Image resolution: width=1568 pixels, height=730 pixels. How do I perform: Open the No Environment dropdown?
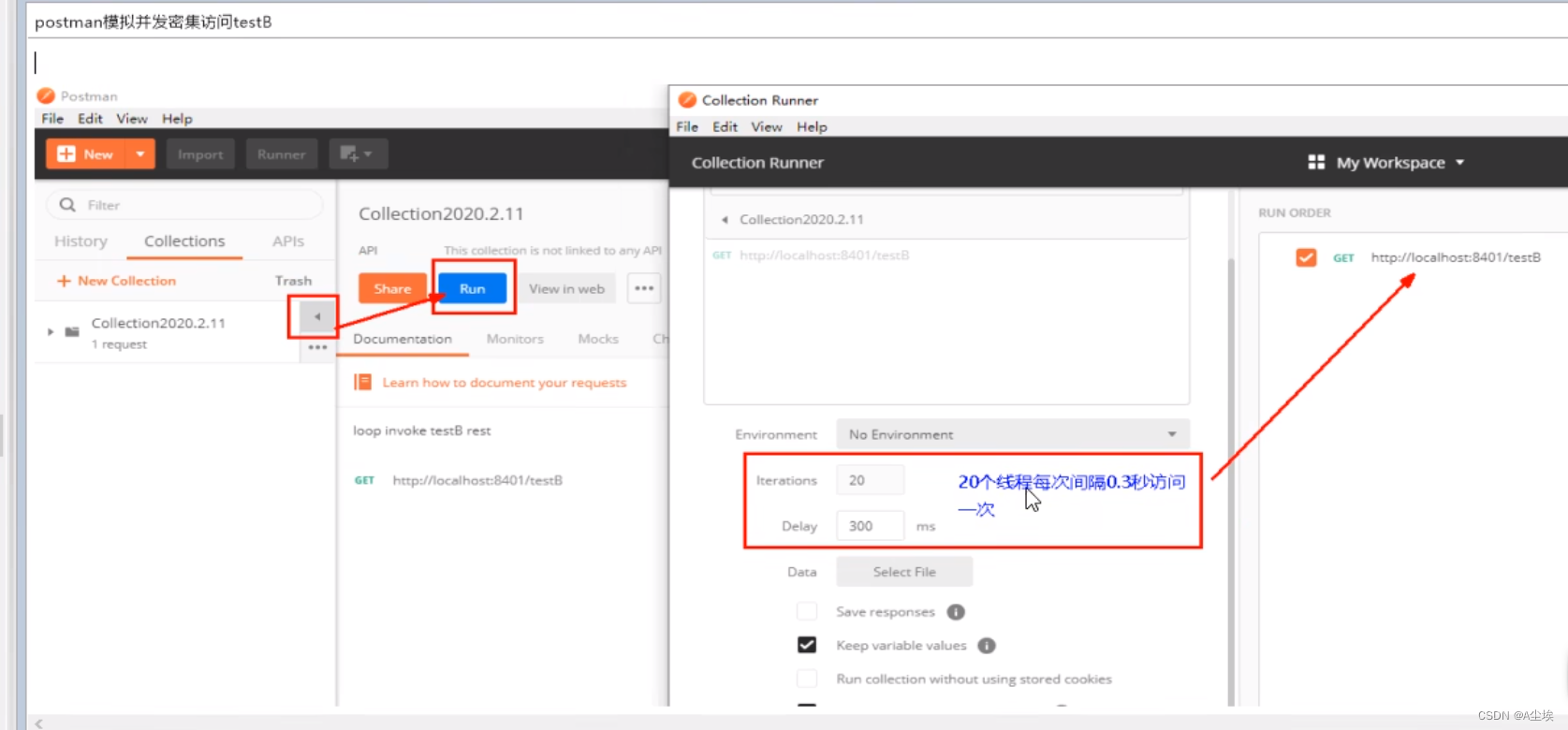(x=1013, y=434)
